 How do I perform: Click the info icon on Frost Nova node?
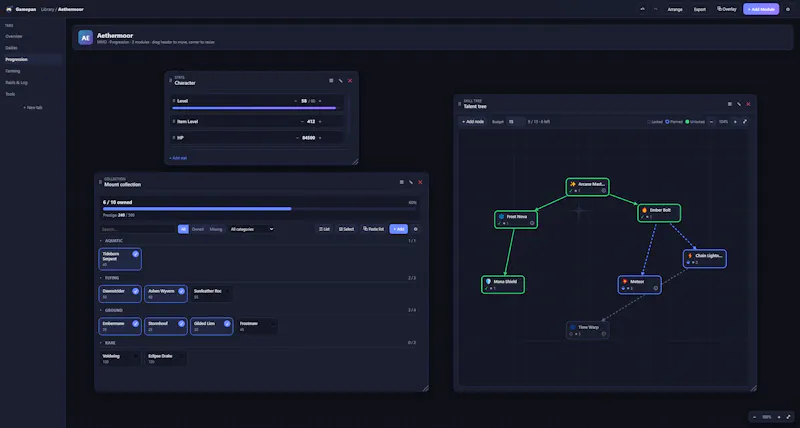point(532,223)
